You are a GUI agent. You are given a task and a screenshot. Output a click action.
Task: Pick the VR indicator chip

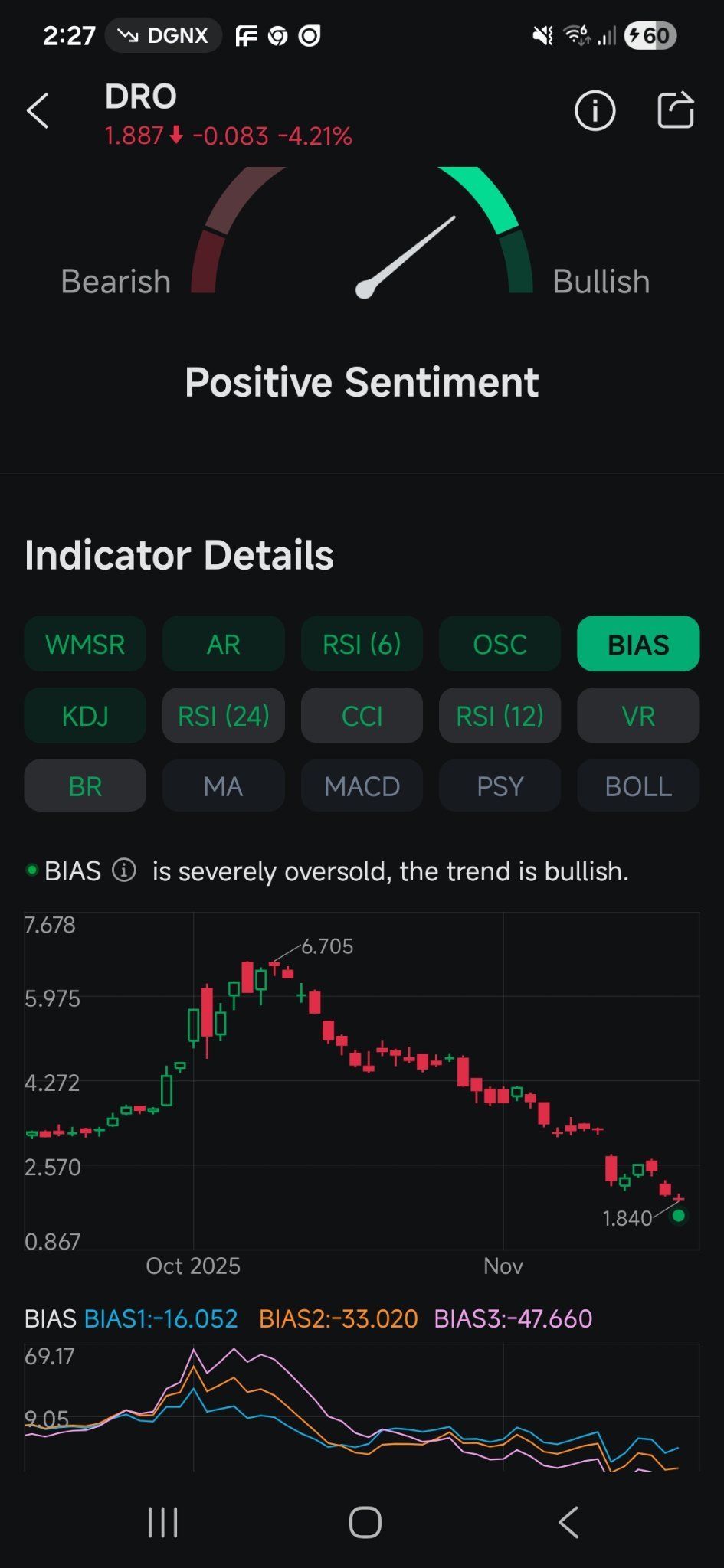point(638,716)
